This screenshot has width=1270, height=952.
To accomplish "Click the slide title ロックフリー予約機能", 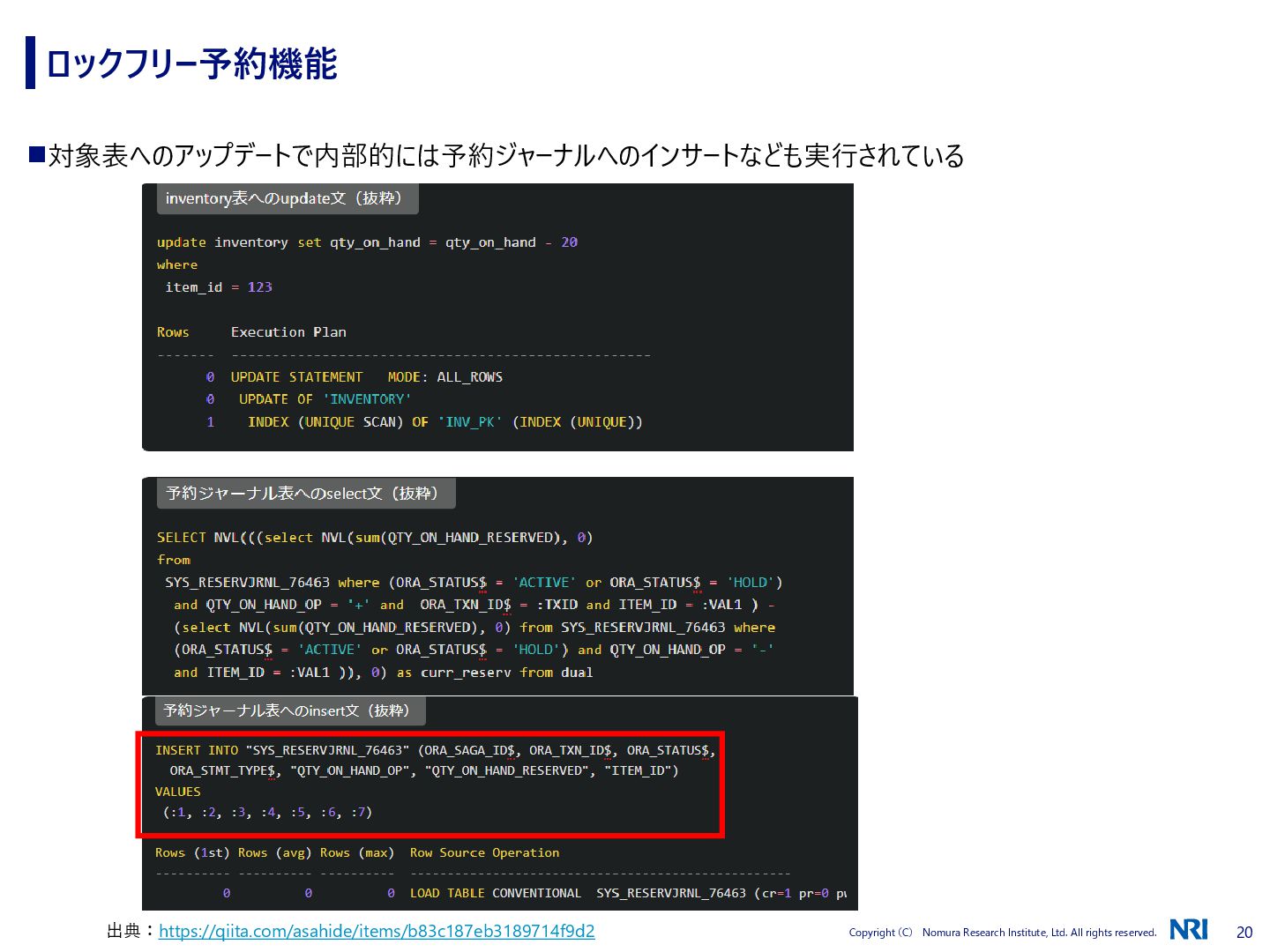I will pyautogui.click(x=191, y=63).
